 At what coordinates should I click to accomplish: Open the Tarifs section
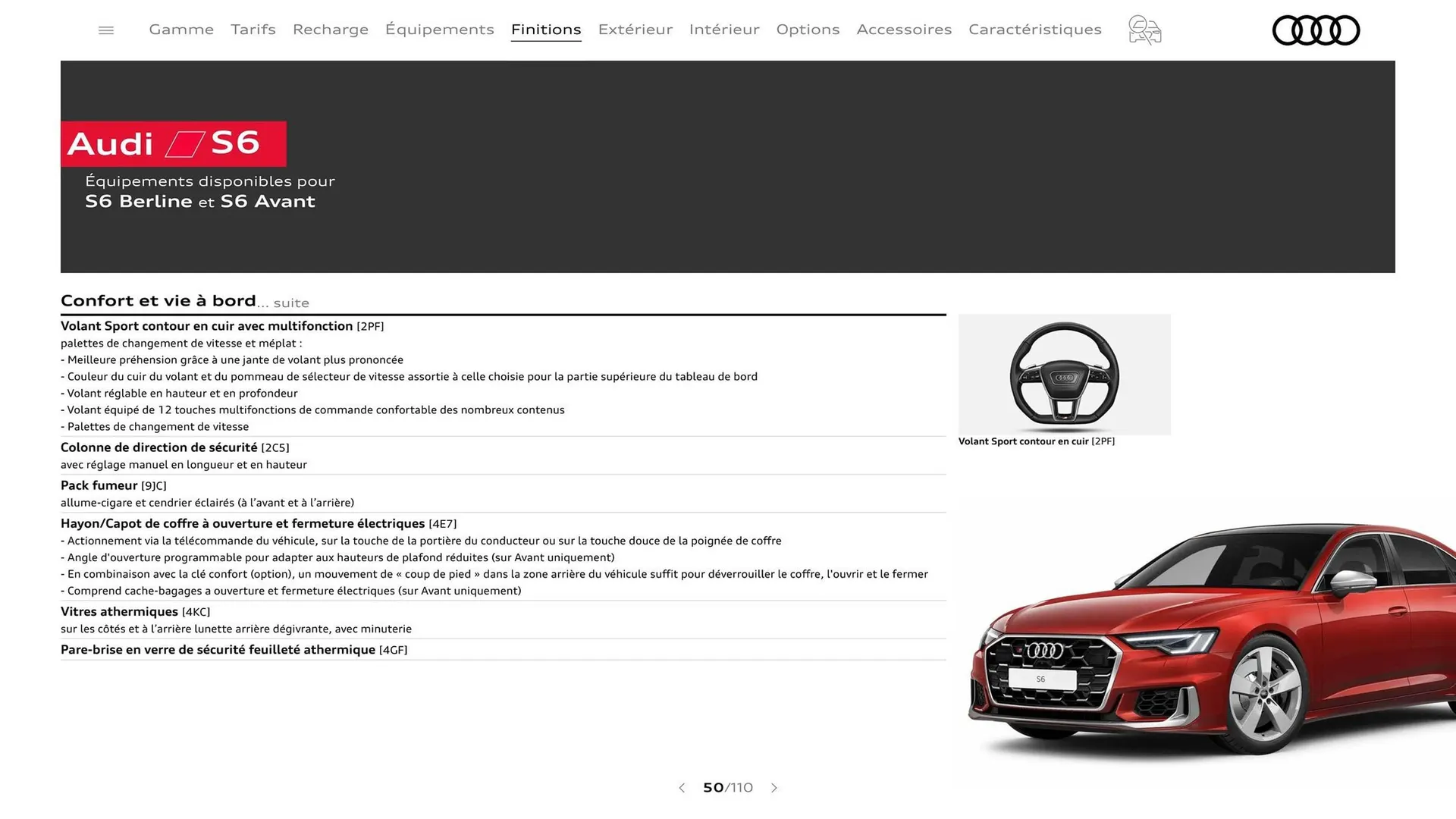(x=253, y=30)
